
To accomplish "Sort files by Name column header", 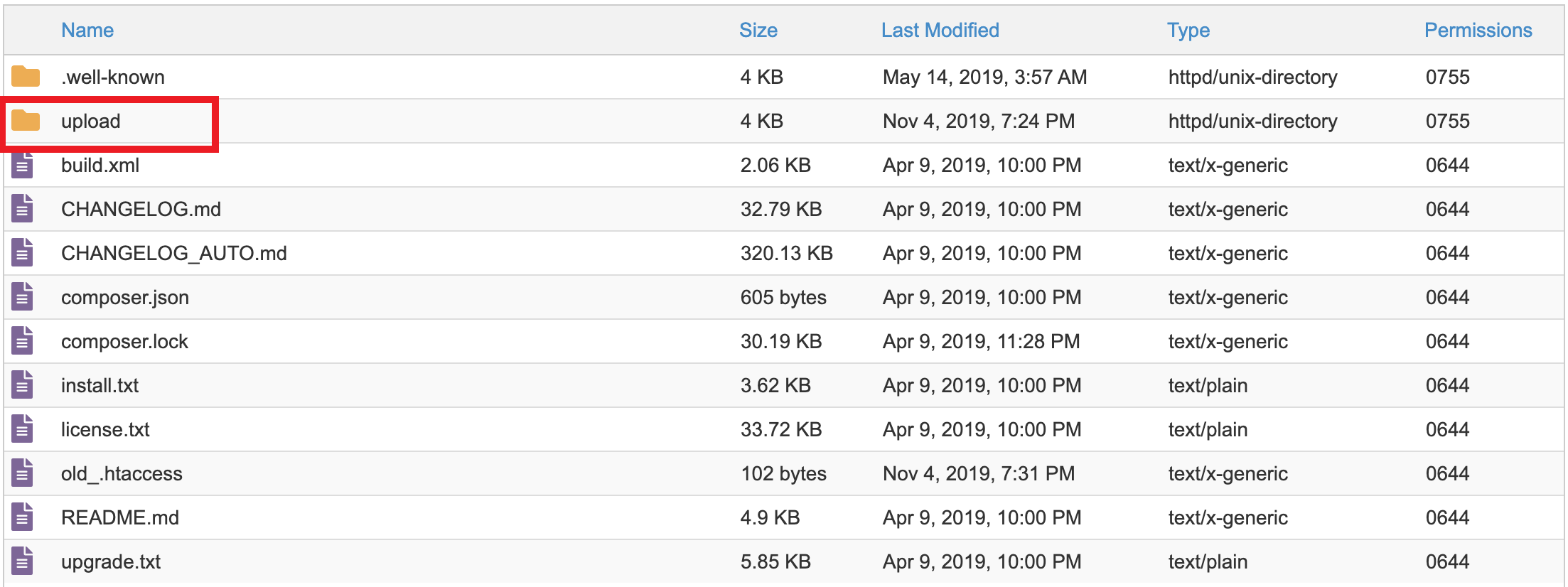I will [x=87, y=30].
